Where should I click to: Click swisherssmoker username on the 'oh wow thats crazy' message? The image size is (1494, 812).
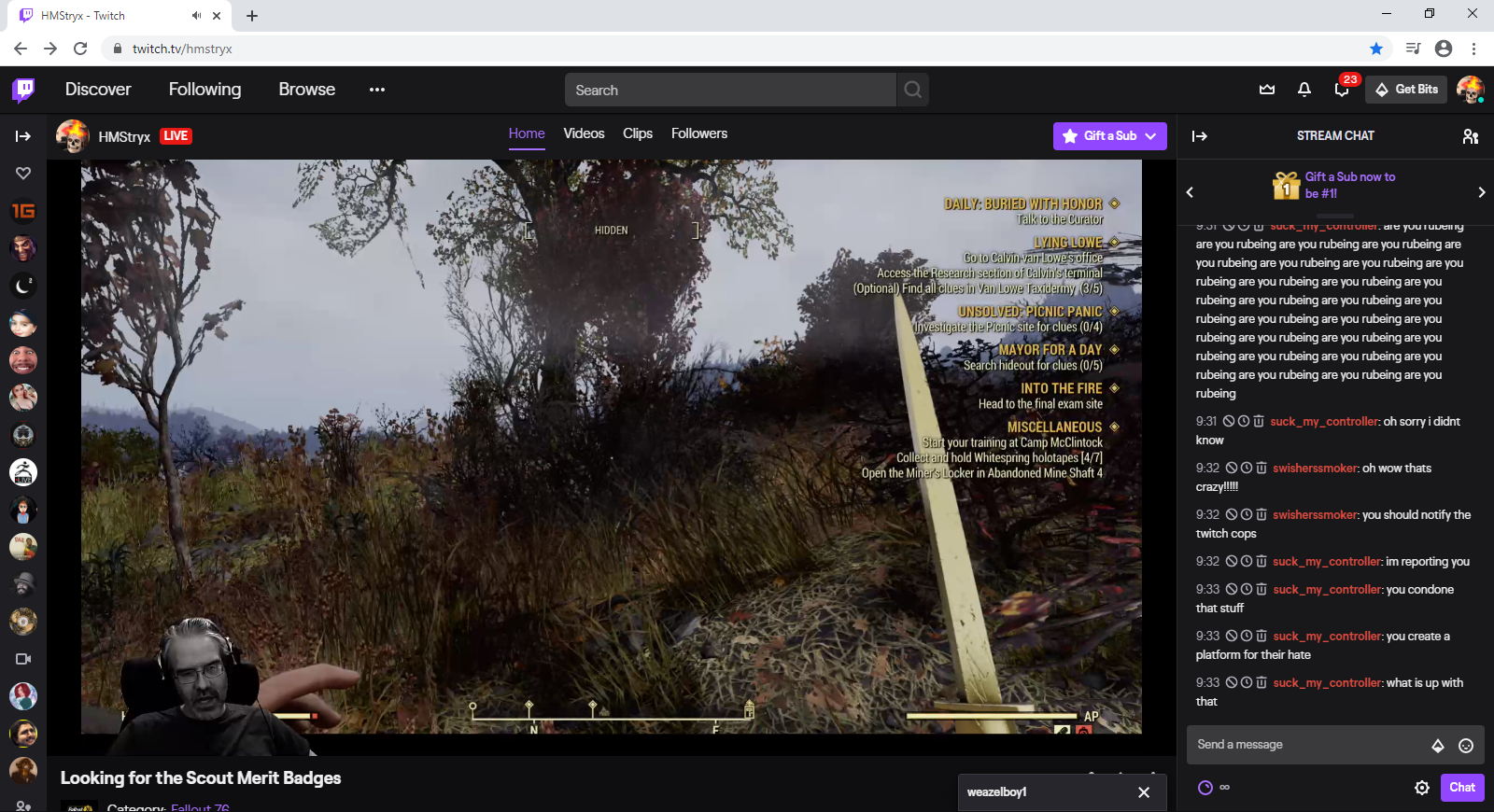point(1315,468)
